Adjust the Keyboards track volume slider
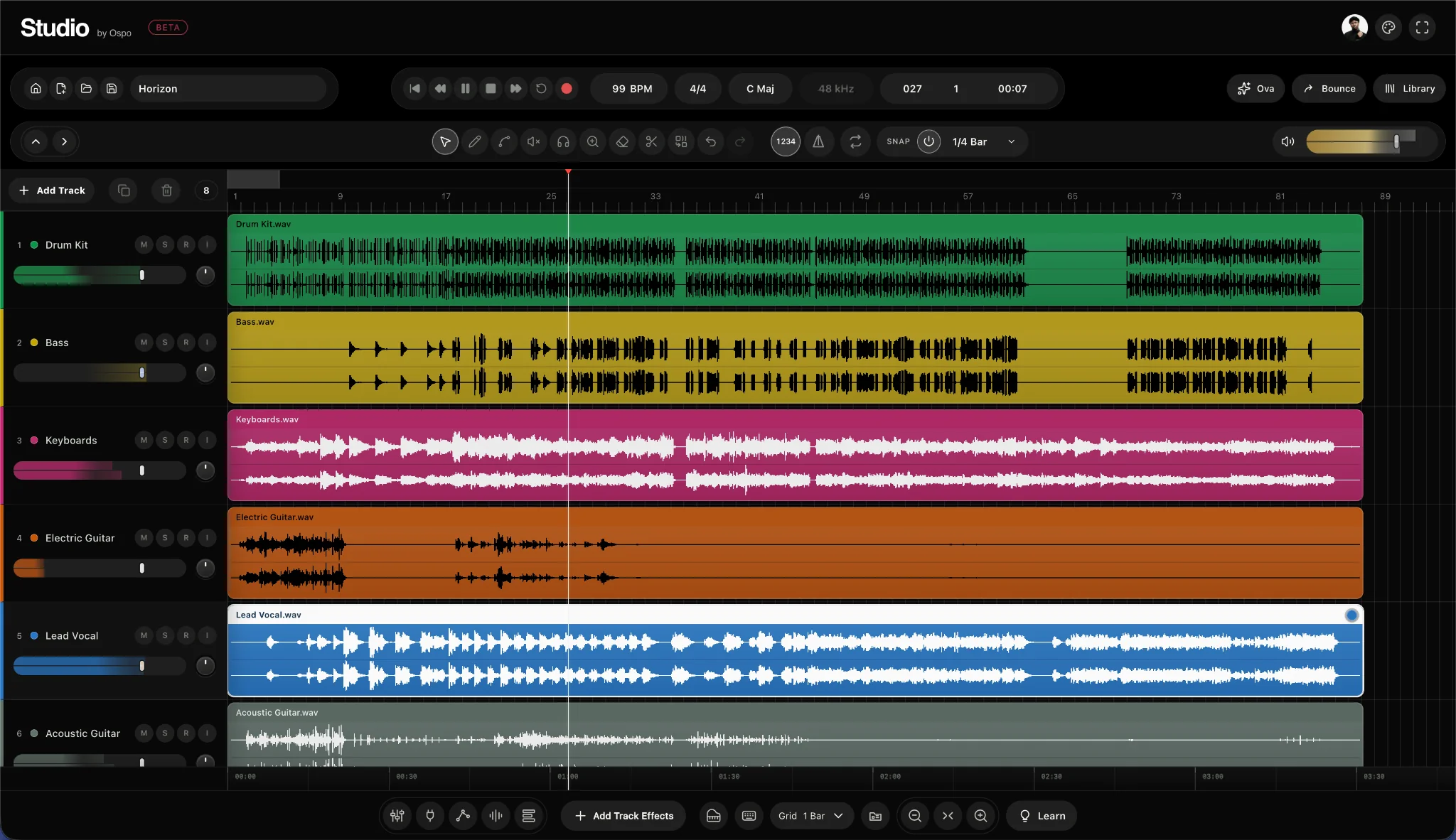The image size is (1456, 840). [x=100, y=470]
